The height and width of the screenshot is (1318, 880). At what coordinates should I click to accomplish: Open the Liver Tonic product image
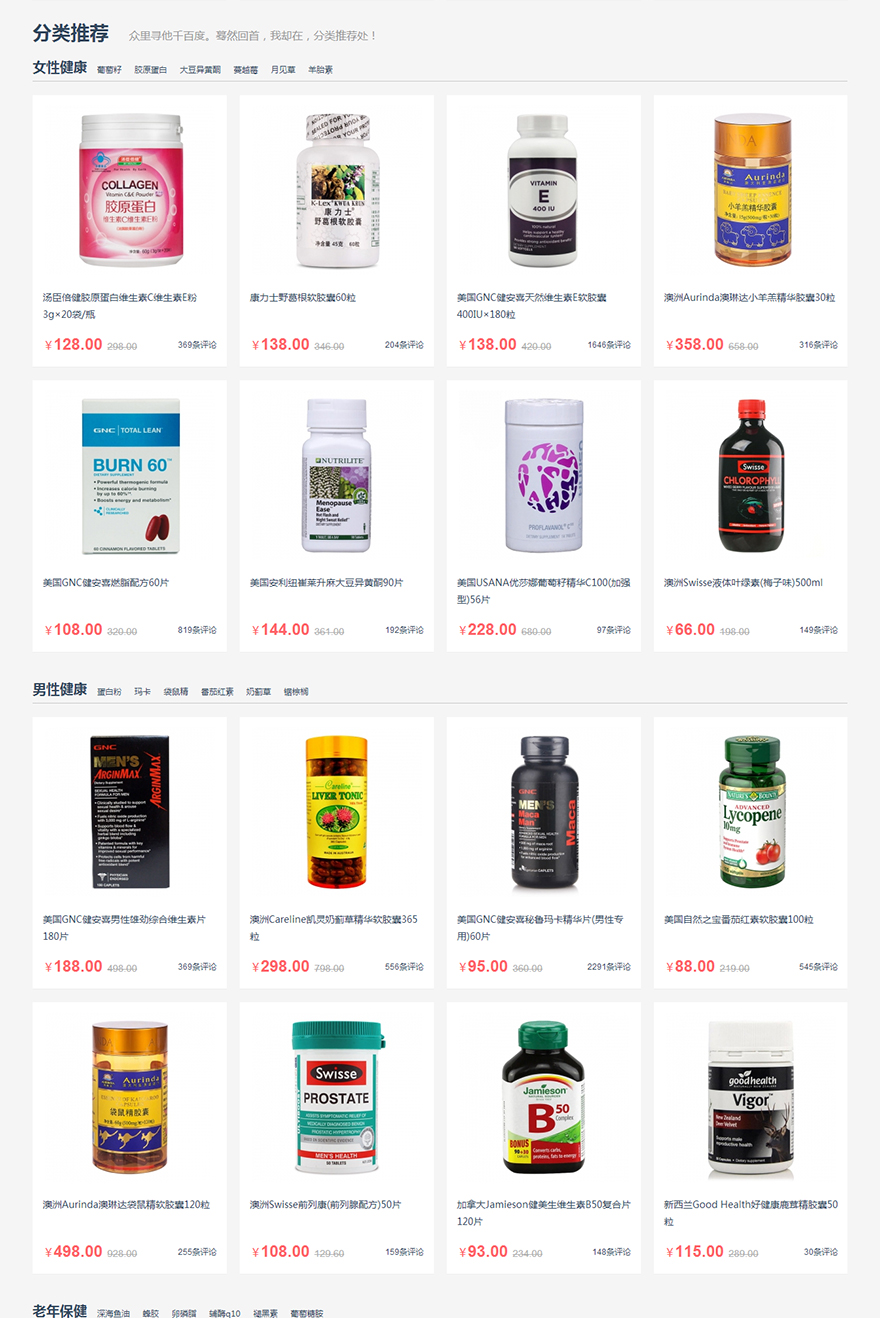point(337,812)
